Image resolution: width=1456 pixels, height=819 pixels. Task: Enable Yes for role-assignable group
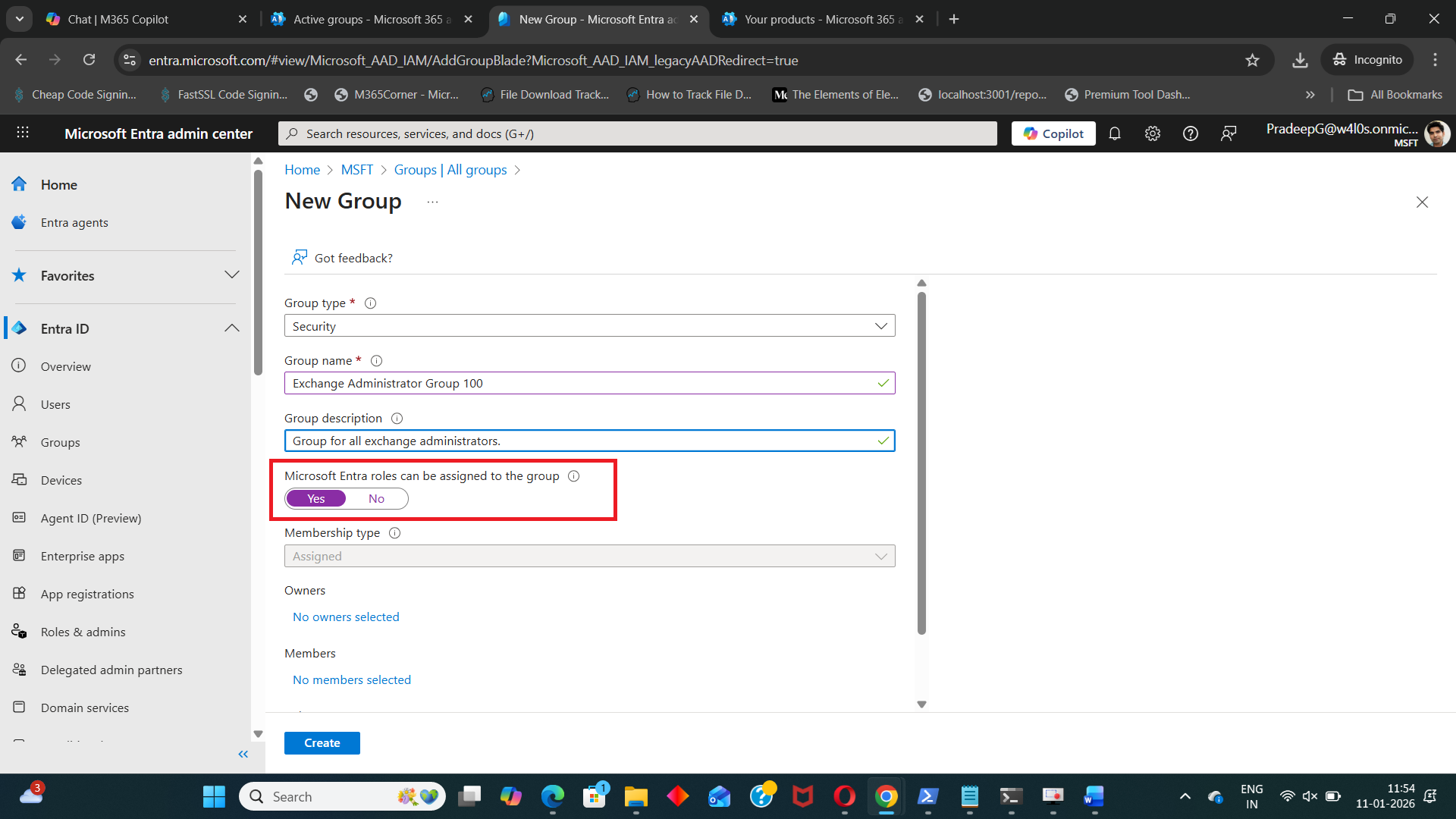pyautogui.click(x=316, y=498)
